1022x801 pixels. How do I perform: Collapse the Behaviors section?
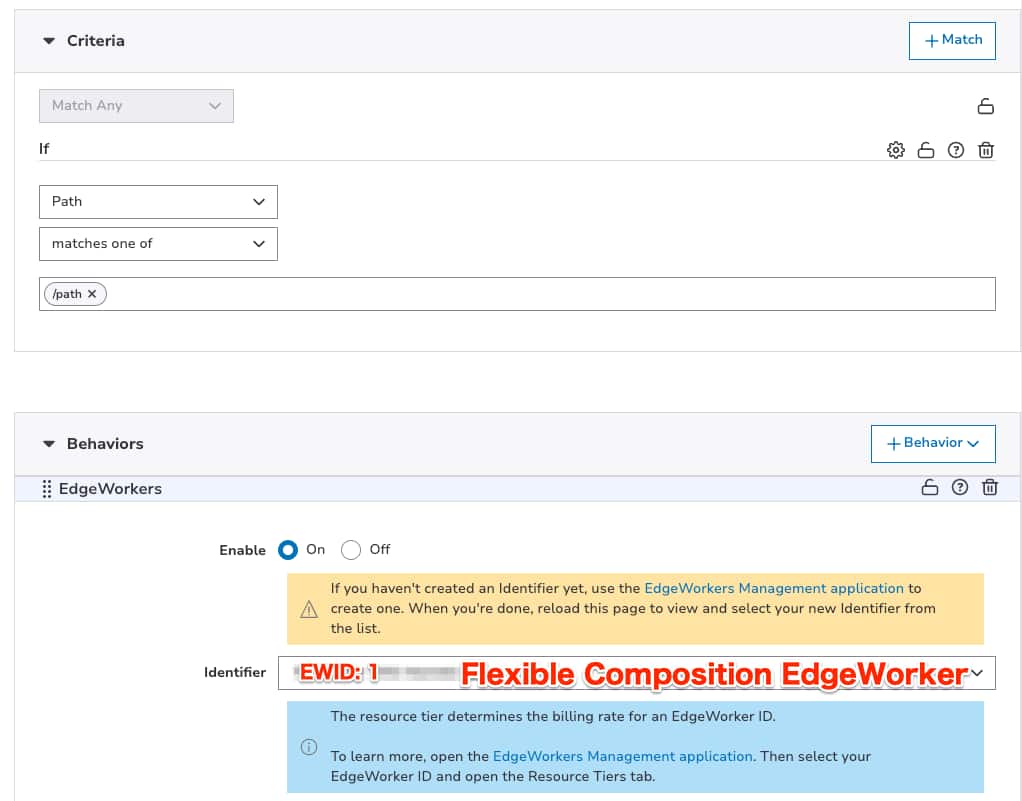click(x=49, y=444)
